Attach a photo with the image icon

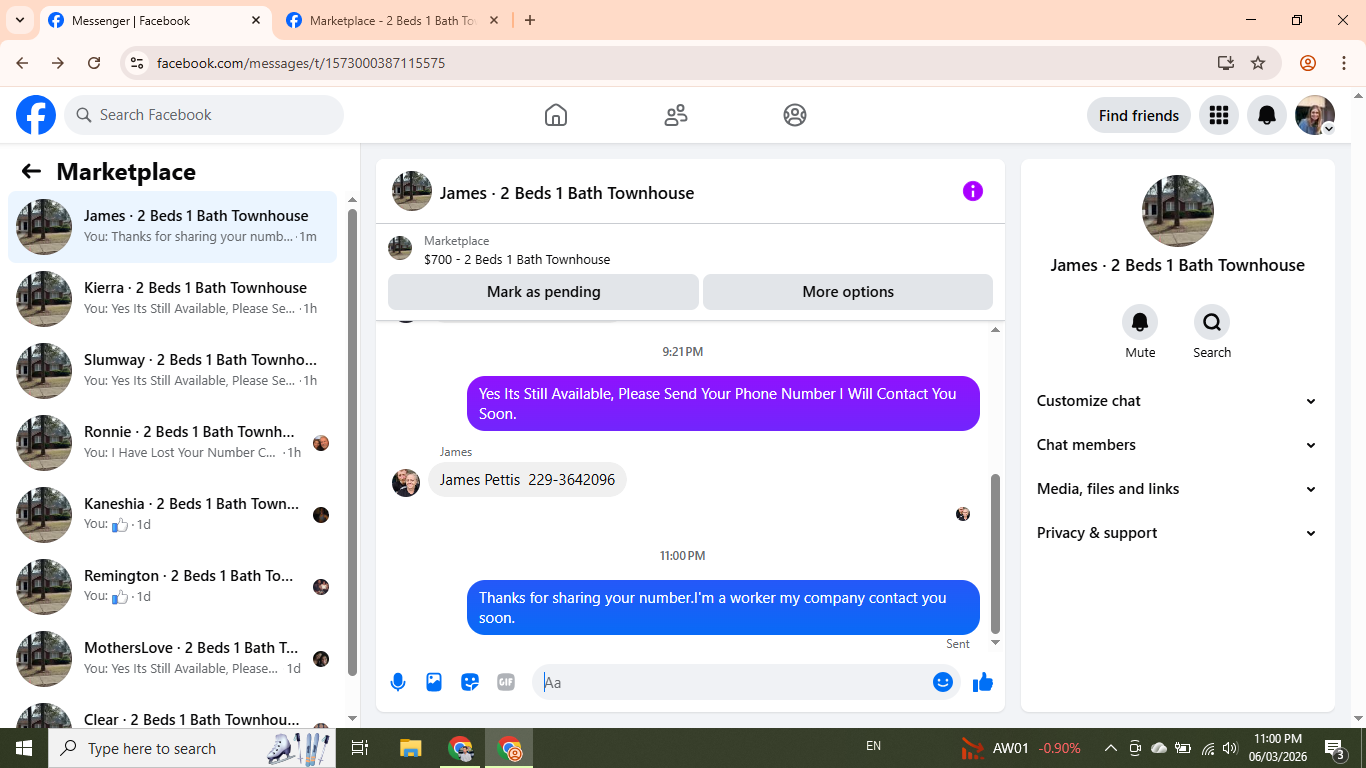(434, 682)
